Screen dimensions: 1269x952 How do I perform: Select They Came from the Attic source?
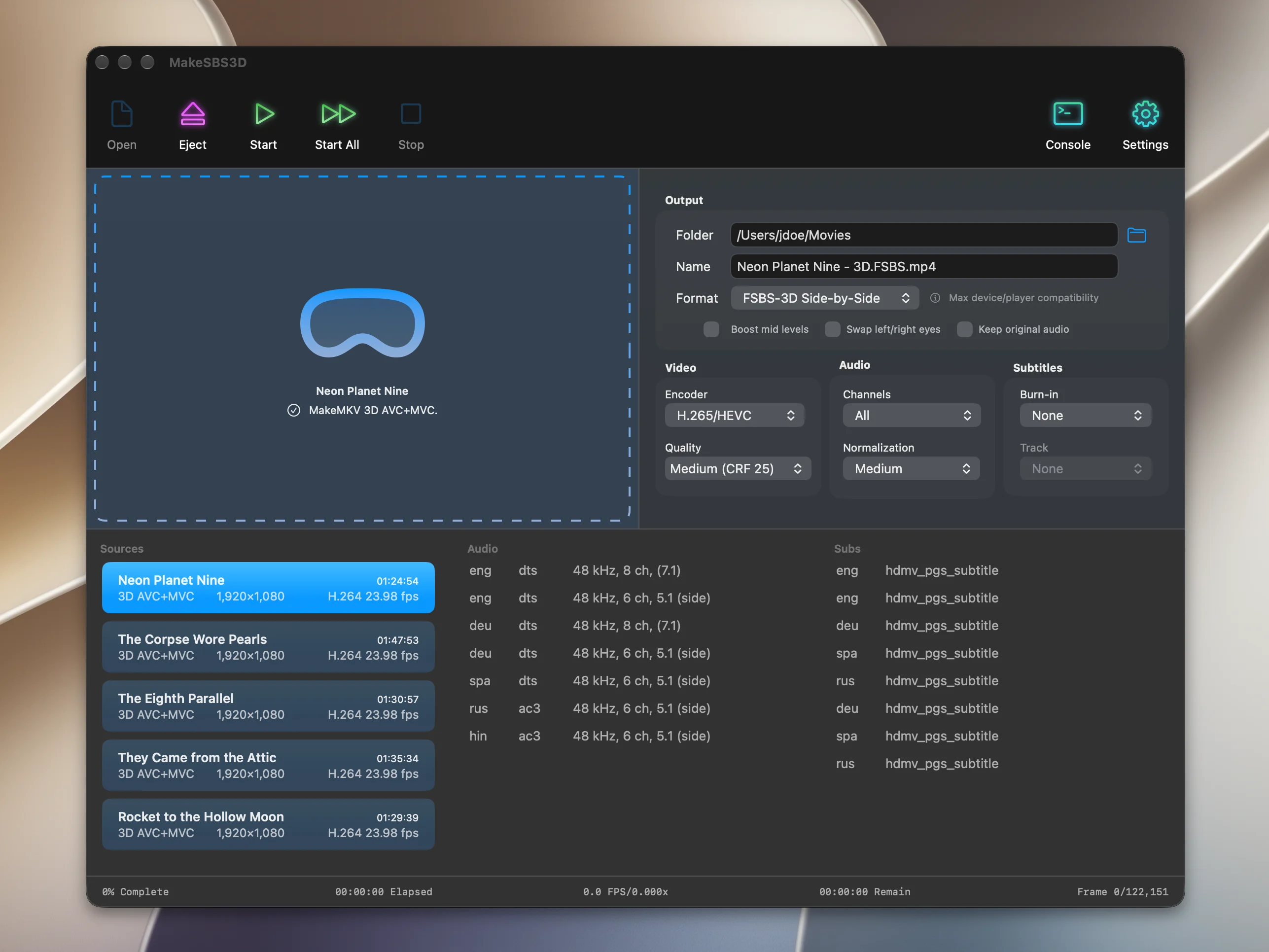(269, 765)
